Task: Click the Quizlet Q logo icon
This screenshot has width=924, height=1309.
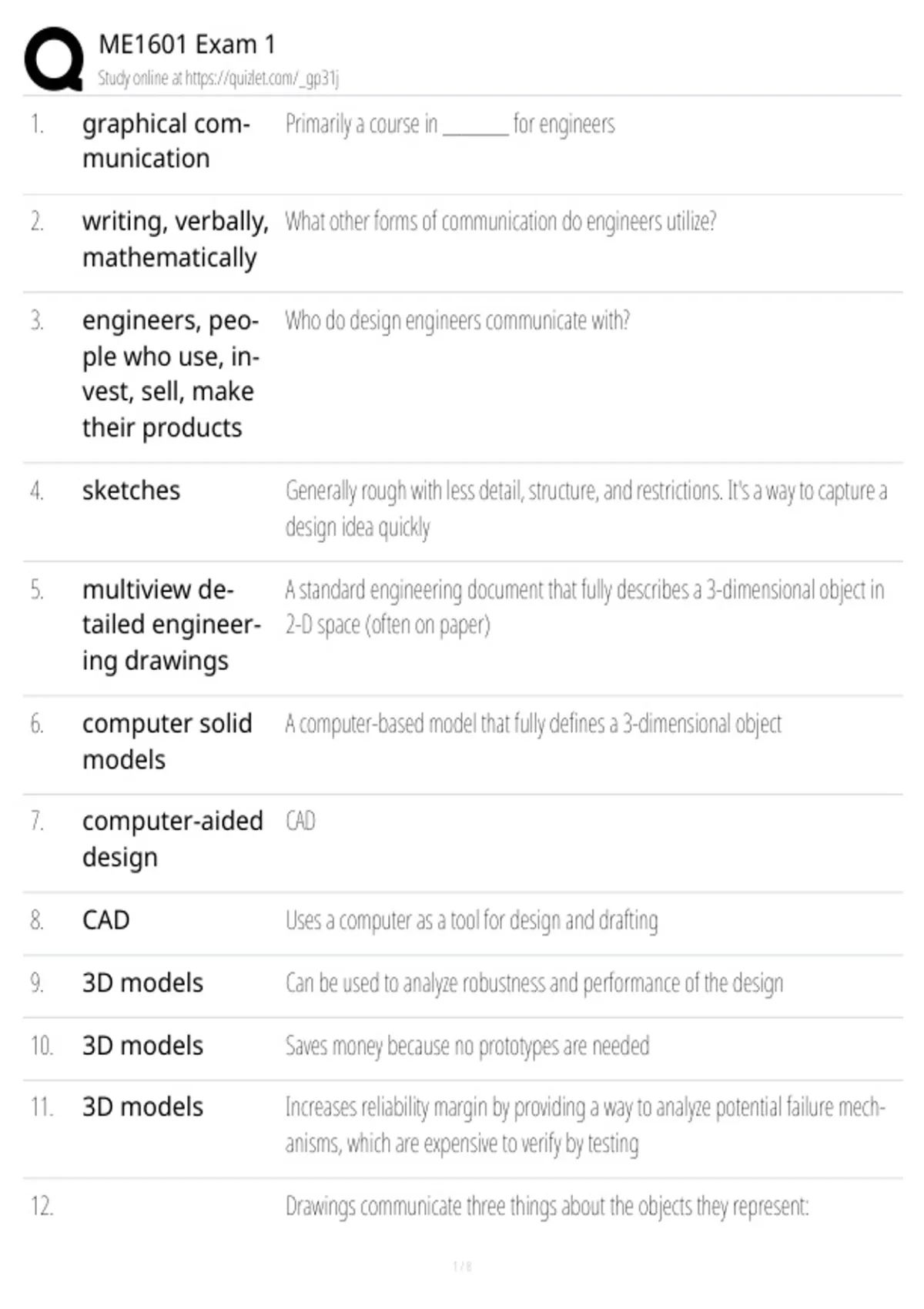Action: 54,59
